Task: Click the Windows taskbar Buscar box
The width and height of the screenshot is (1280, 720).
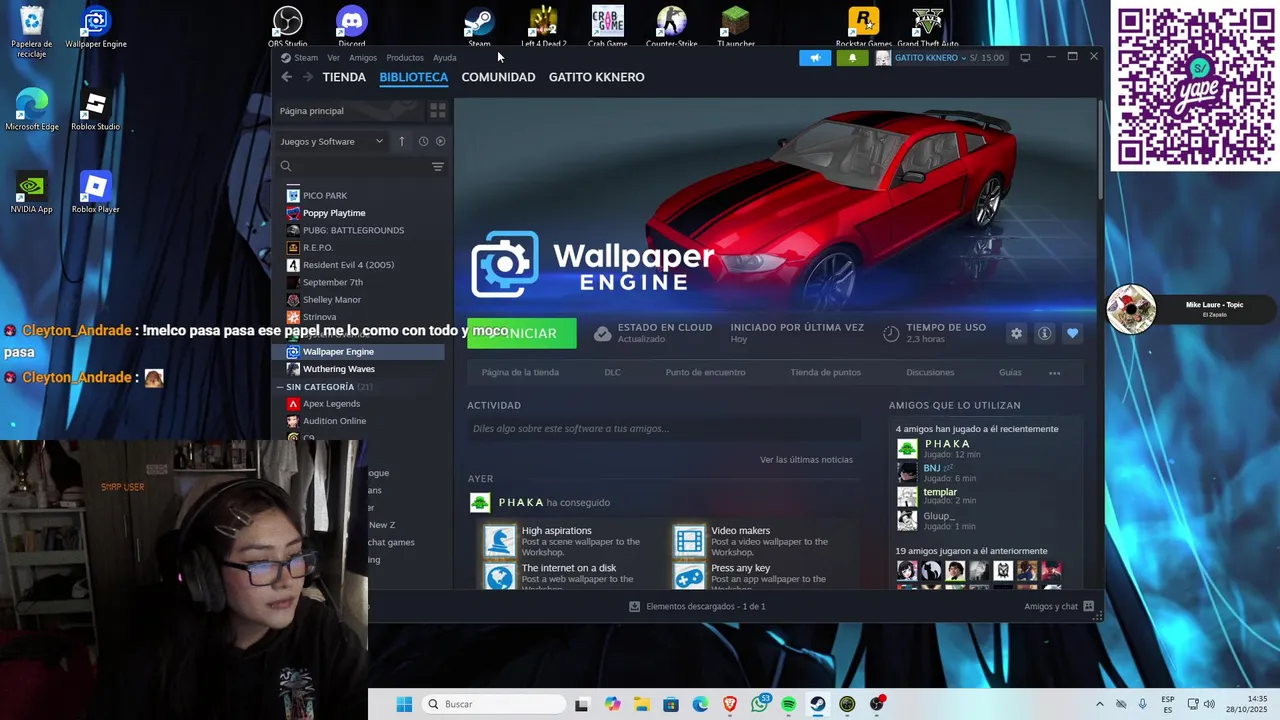Action: point(493,704)
